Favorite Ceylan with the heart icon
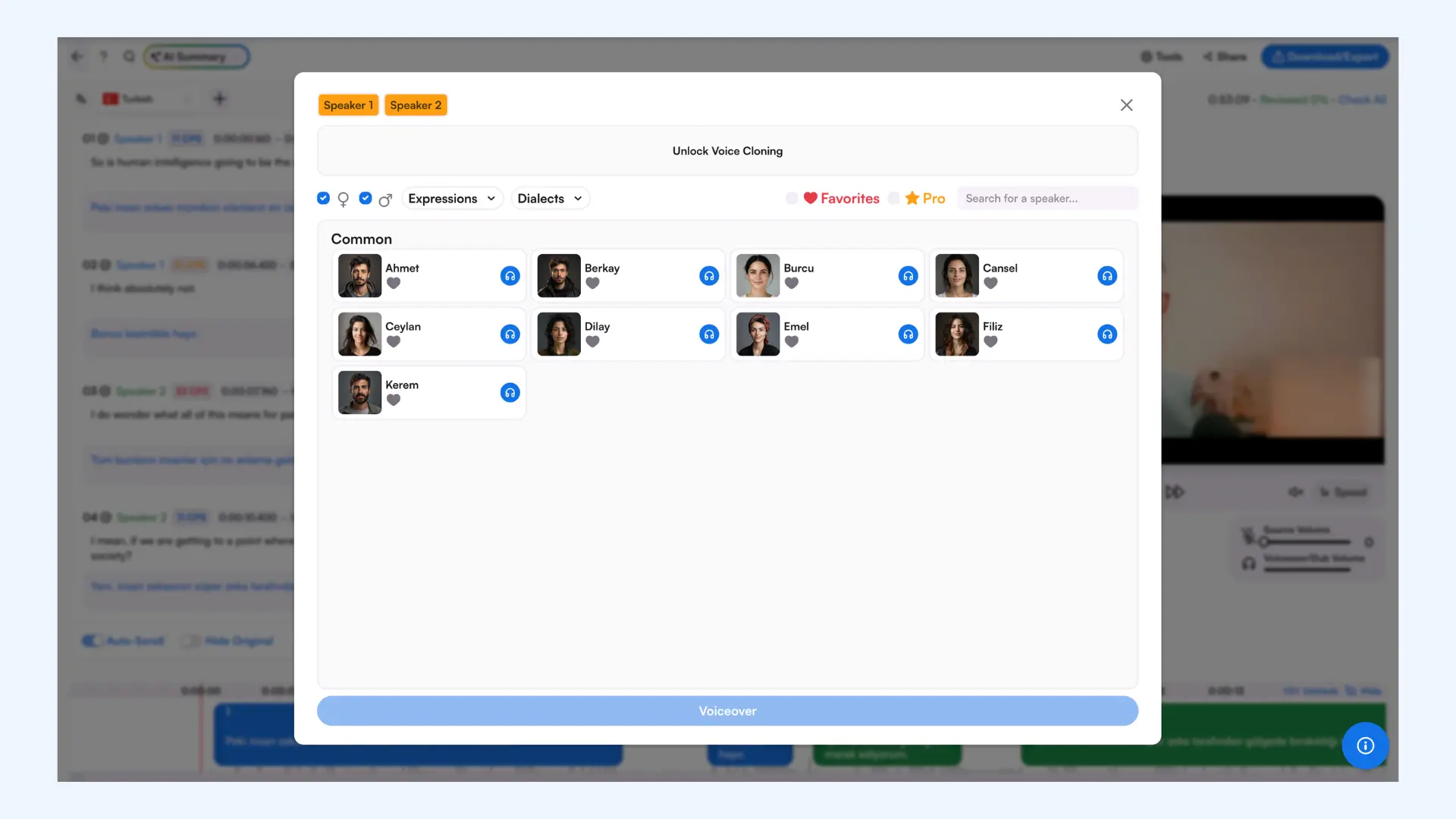This screenshot has width=1456, height=819. point(393,342)
